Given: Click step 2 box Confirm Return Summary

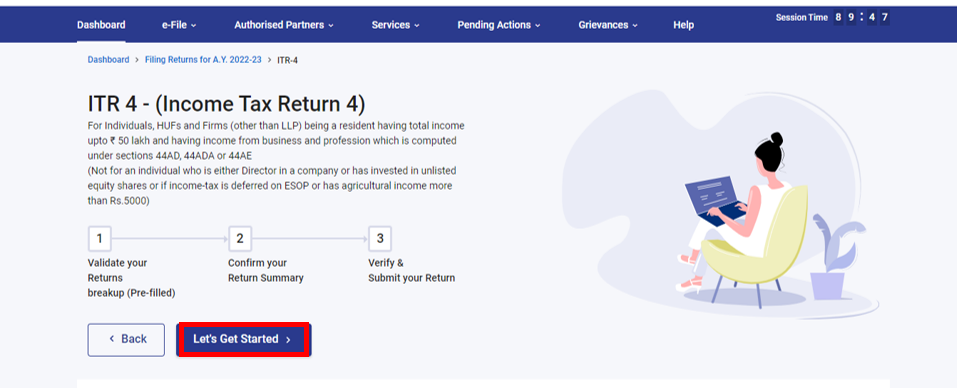Looking at the screenshot, I should click(240, 239).
